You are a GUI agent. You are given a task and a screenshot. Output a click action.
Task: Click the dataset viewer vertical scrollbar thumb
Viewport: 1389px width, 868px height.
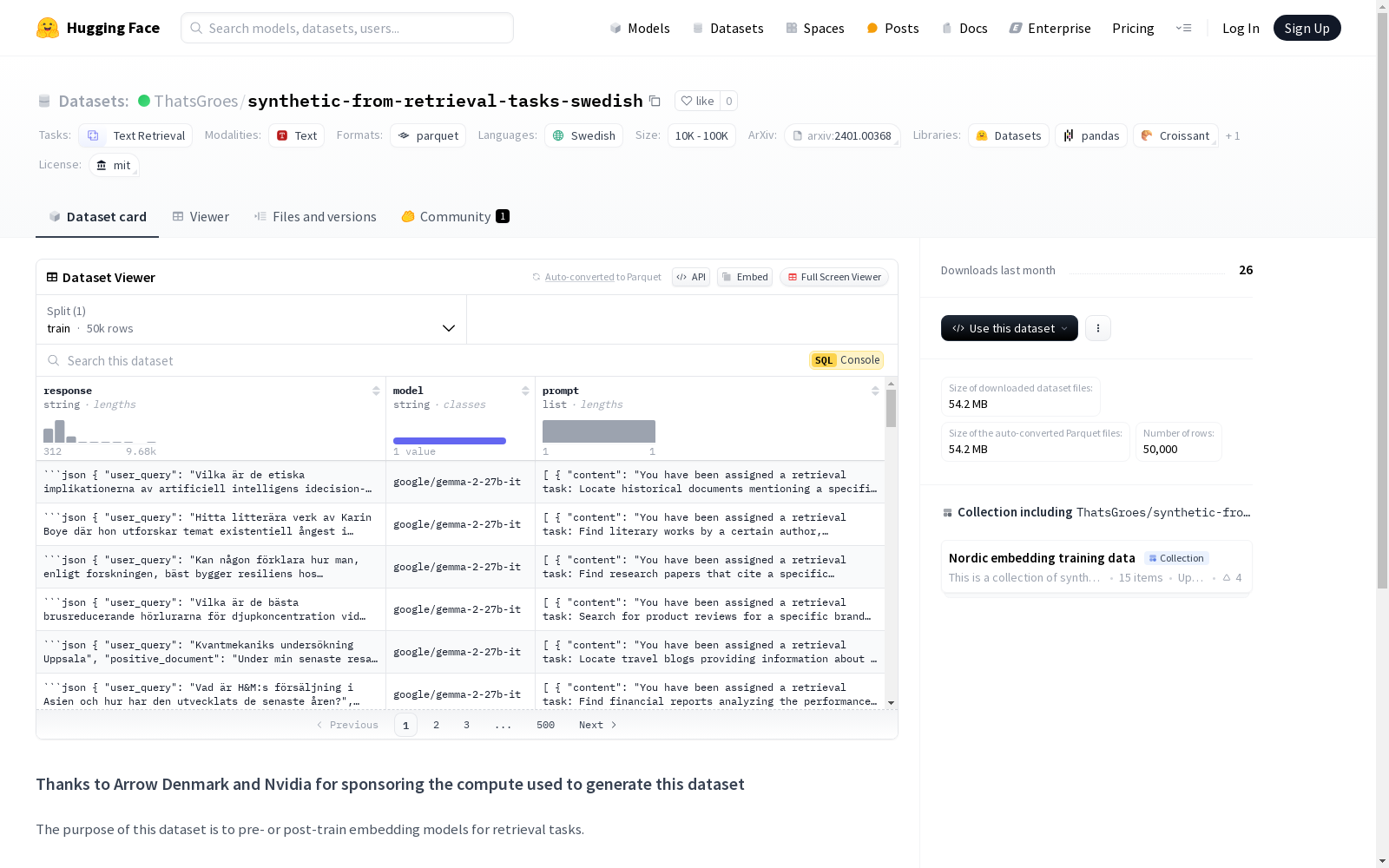pos(891,408)
